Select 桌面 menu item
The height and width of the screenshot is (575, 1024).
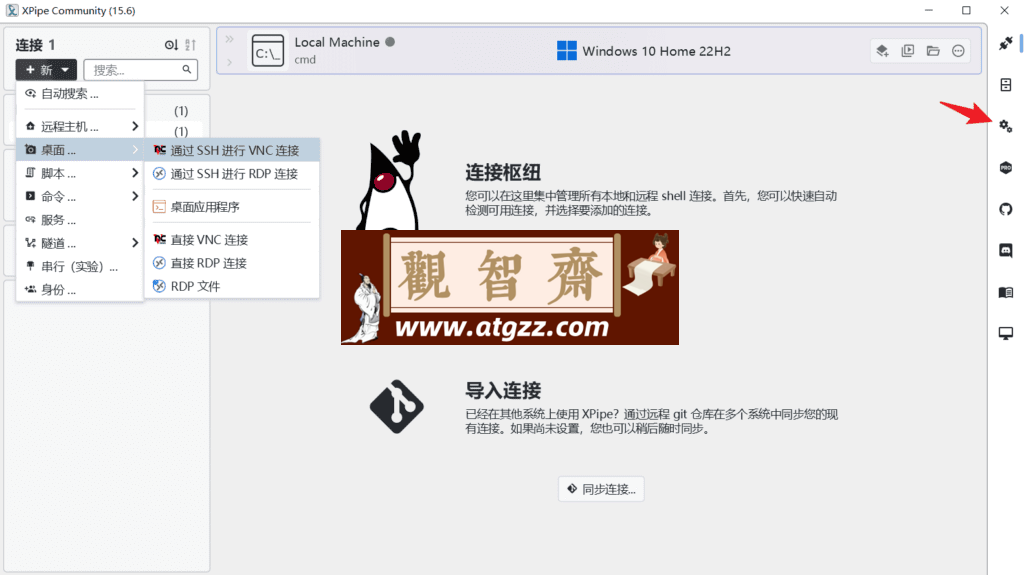coord(80,150)
